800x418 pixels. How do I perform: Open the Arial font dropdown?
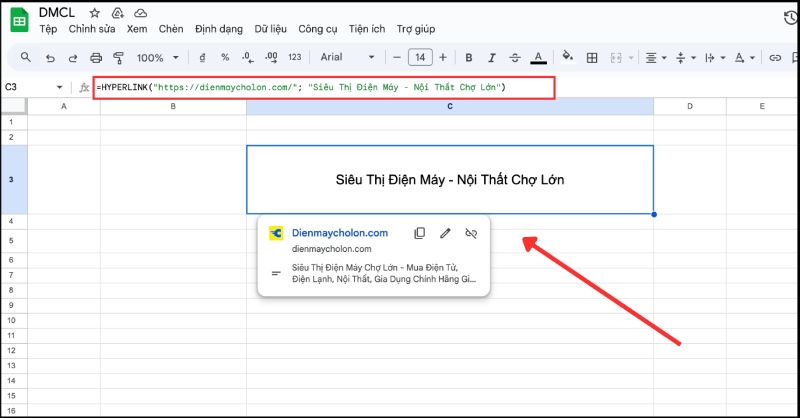tap(347, 57)
